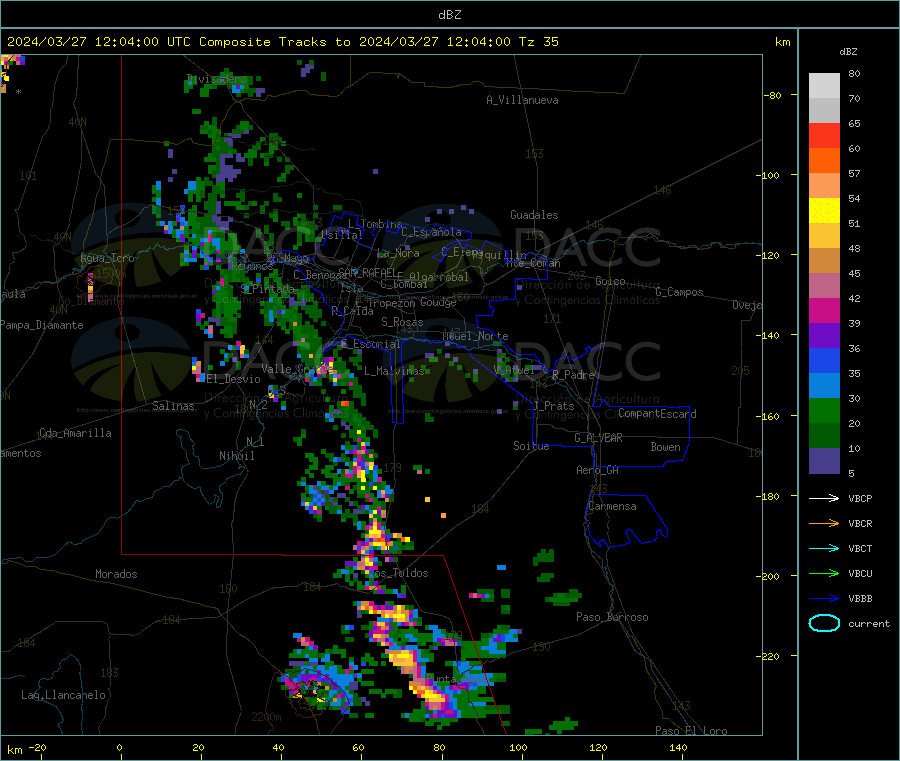The image size is (900, 761).
Task: Click the A_Villanueva map label
Action: (522, 100)
